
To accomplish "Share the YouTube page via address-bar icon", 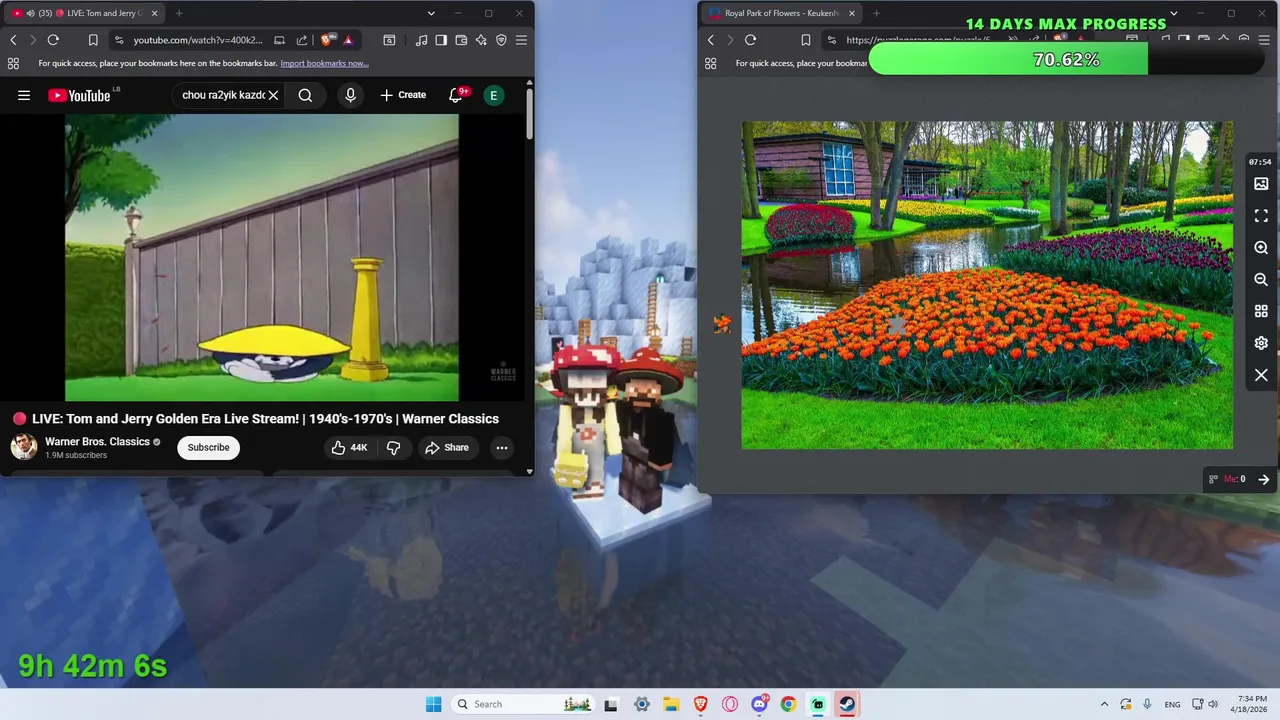I will pyautogui.click(x=302, y=40).
